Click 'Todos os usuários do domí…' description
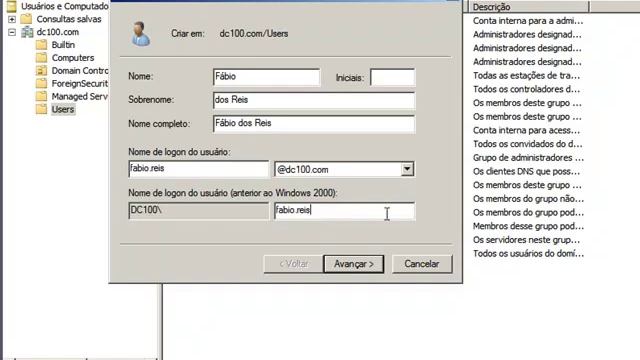 (x=528, y=253)
